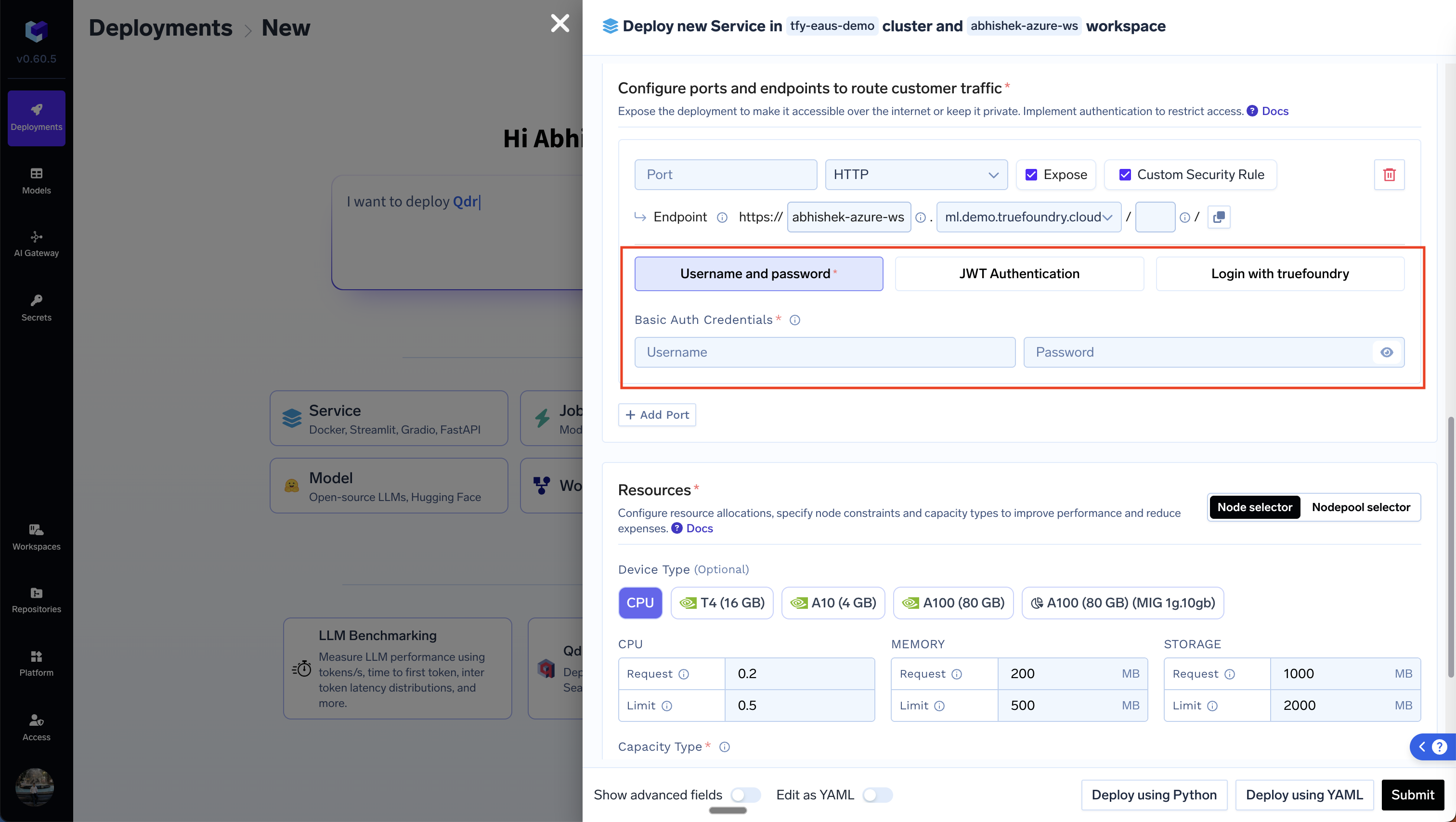Show info for the CPU Request
Image resolution: width=1456 pixels, height=822 pixels.
click(683, 674)
